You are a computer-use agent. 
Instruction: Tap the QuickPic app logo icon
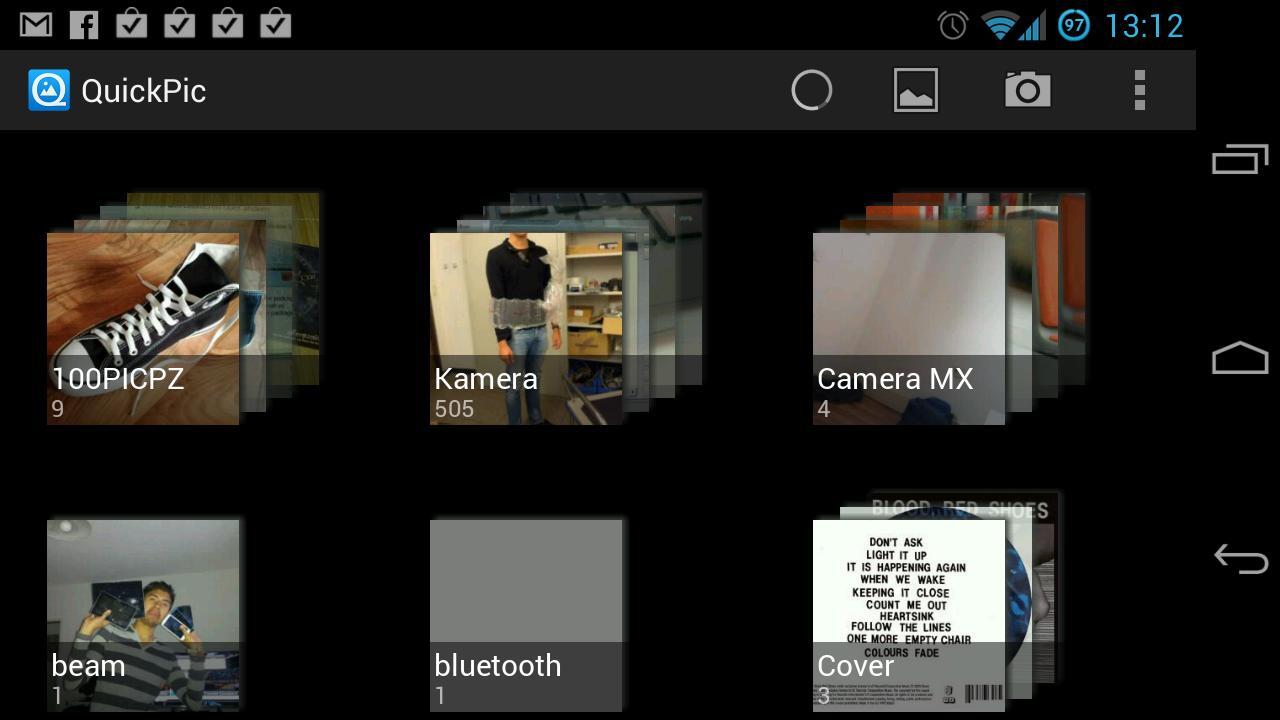[x=49, y=90]
